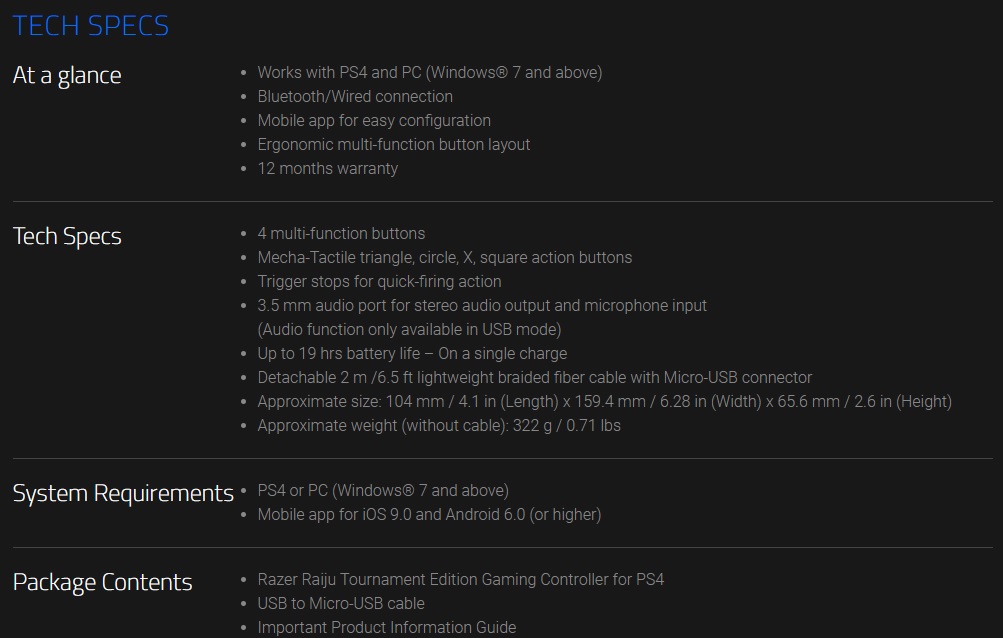Click the Mobile app for easy configuration text
This screenshot has height=638, width=1003.
click(x=374, y=121)
